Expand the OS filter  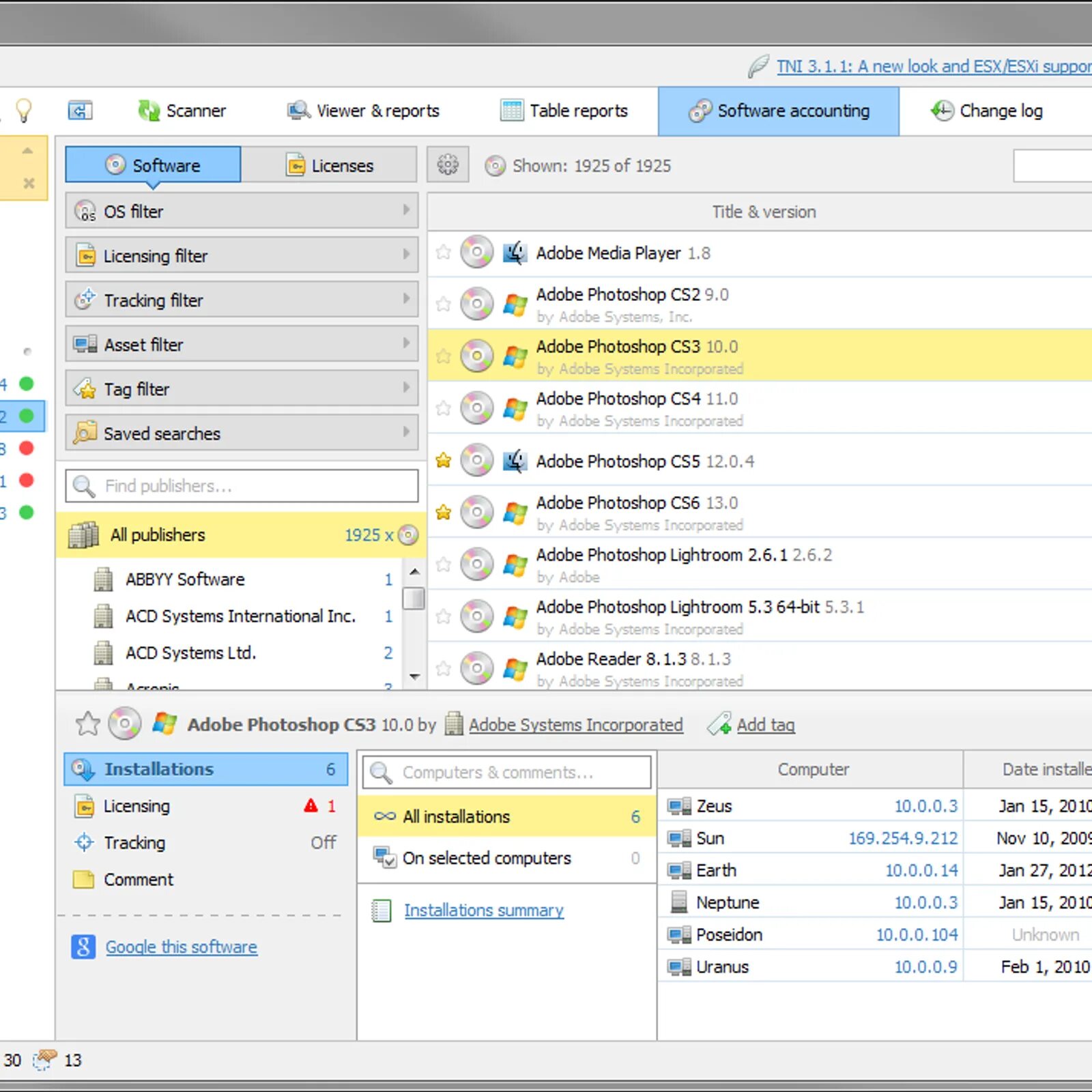click(242, 211)
